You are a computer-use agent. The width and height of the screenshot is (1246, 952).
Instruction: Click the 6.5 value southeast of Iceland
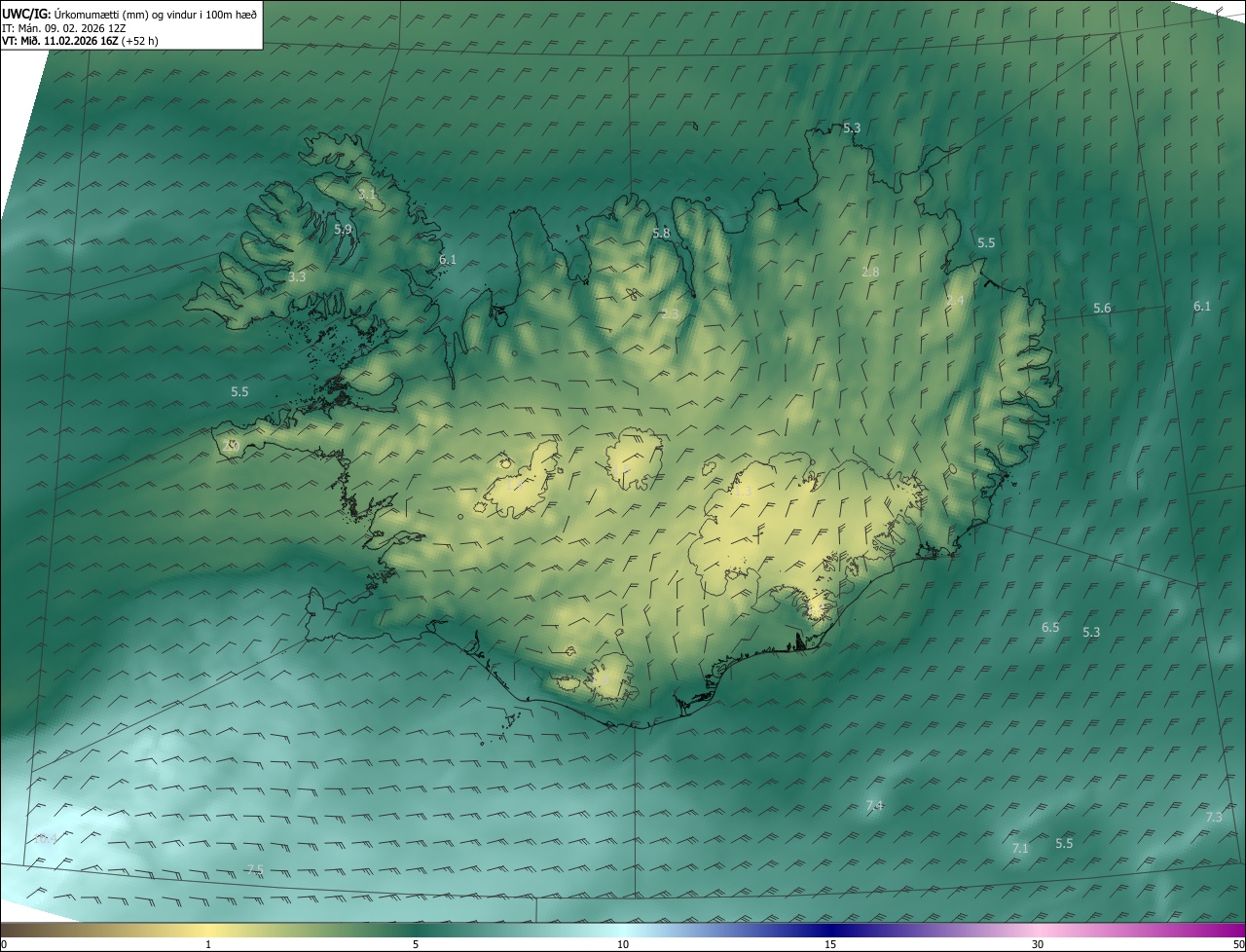tap(1050, 627)
